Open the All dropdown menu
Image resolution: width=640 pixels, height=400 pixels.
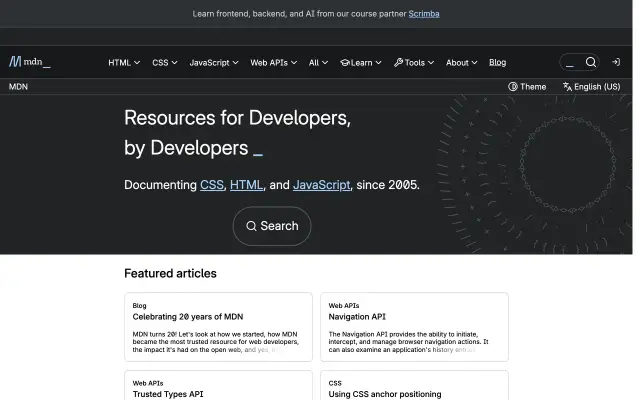318,62
